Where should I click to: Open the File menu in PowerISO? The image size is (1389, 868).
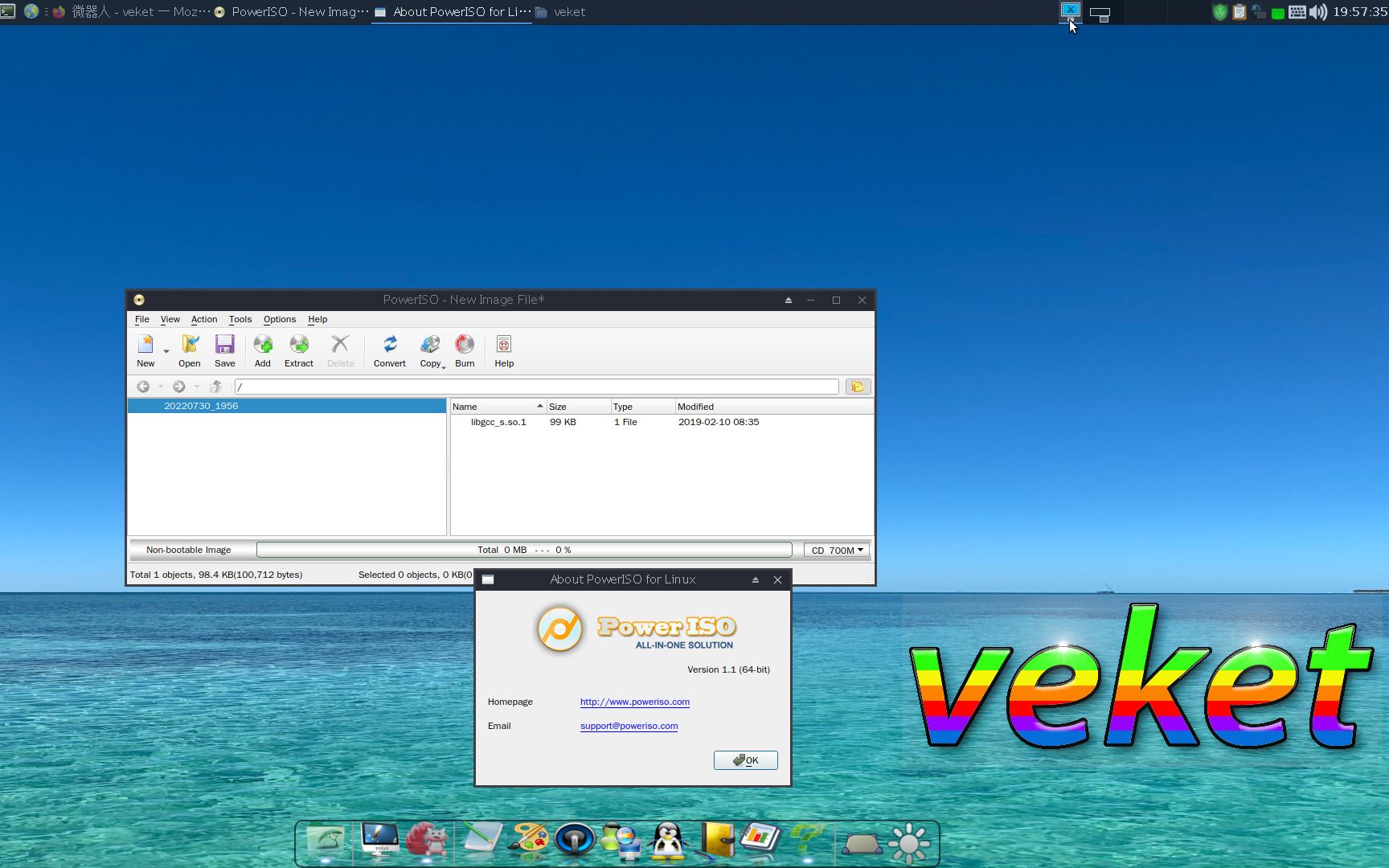(x=142, y=319)
